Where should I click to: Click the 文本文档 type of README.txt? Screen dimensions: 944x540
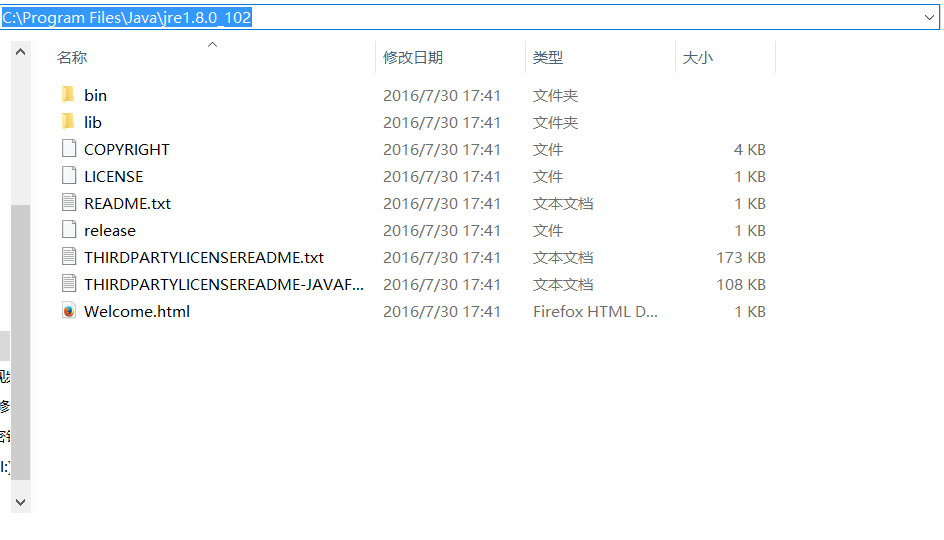tap(563, 203)
